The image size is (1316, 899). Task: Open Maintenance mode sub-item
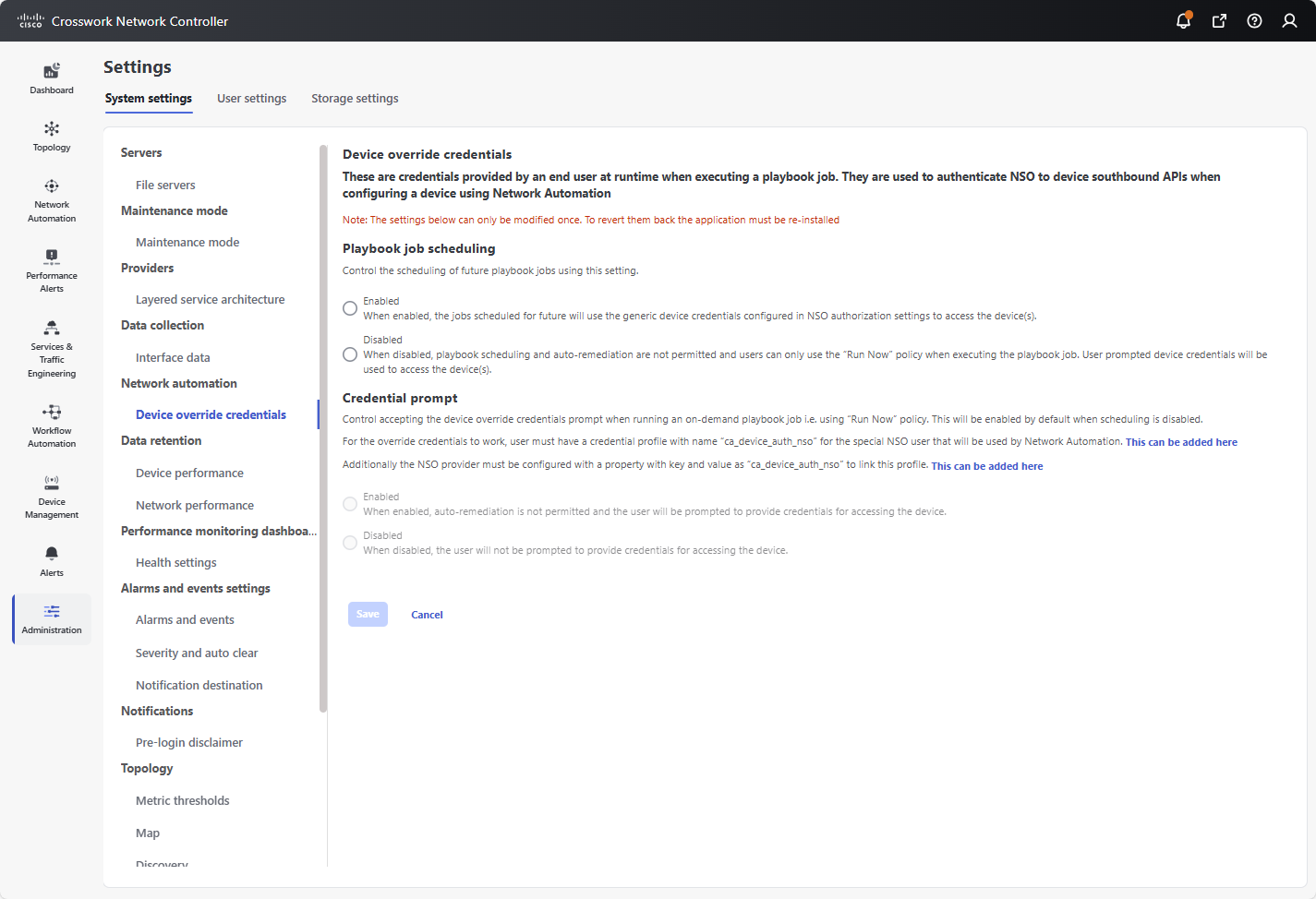[187, 242]
